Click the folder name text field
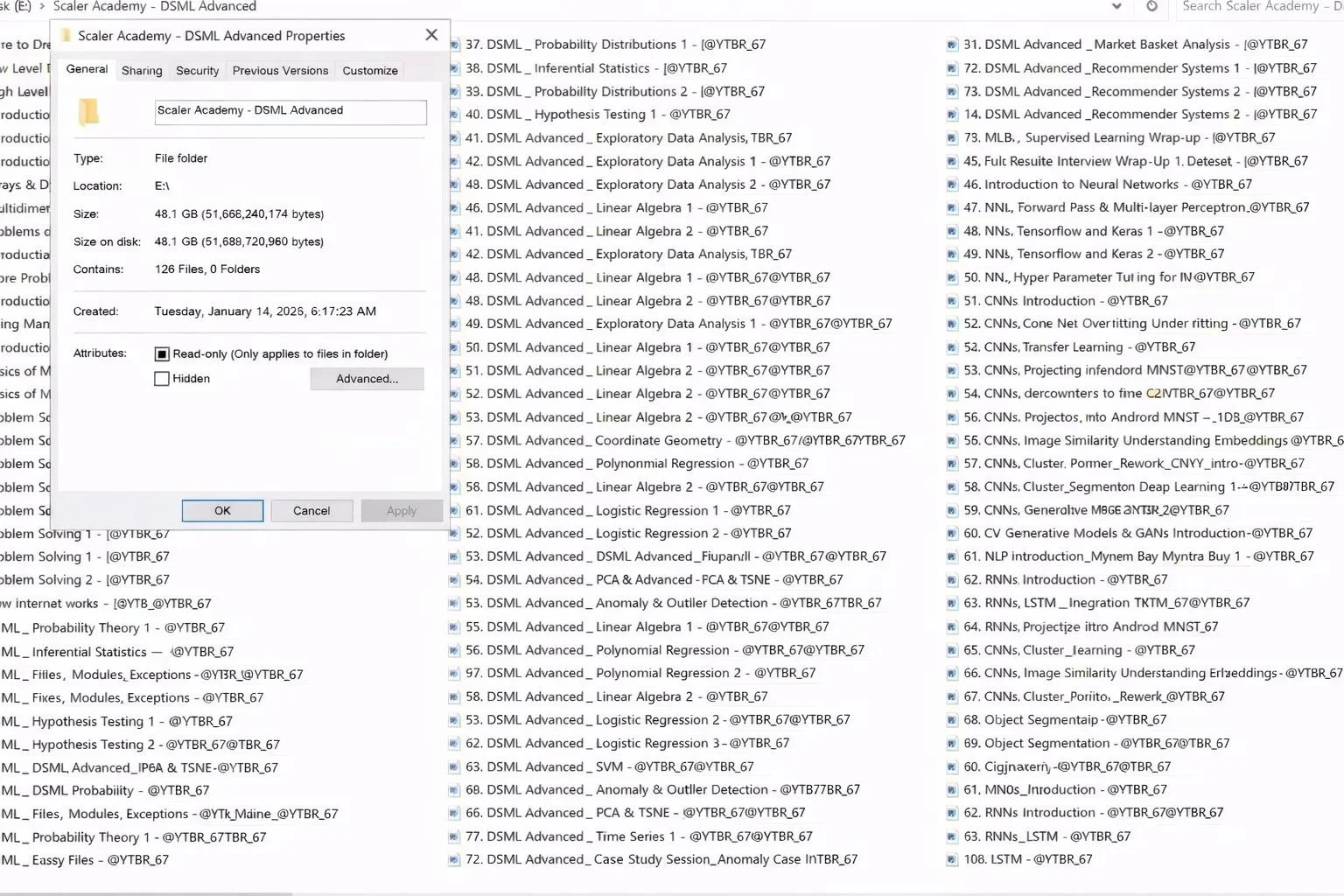The image size is (1344, 896). pos(290,111)
